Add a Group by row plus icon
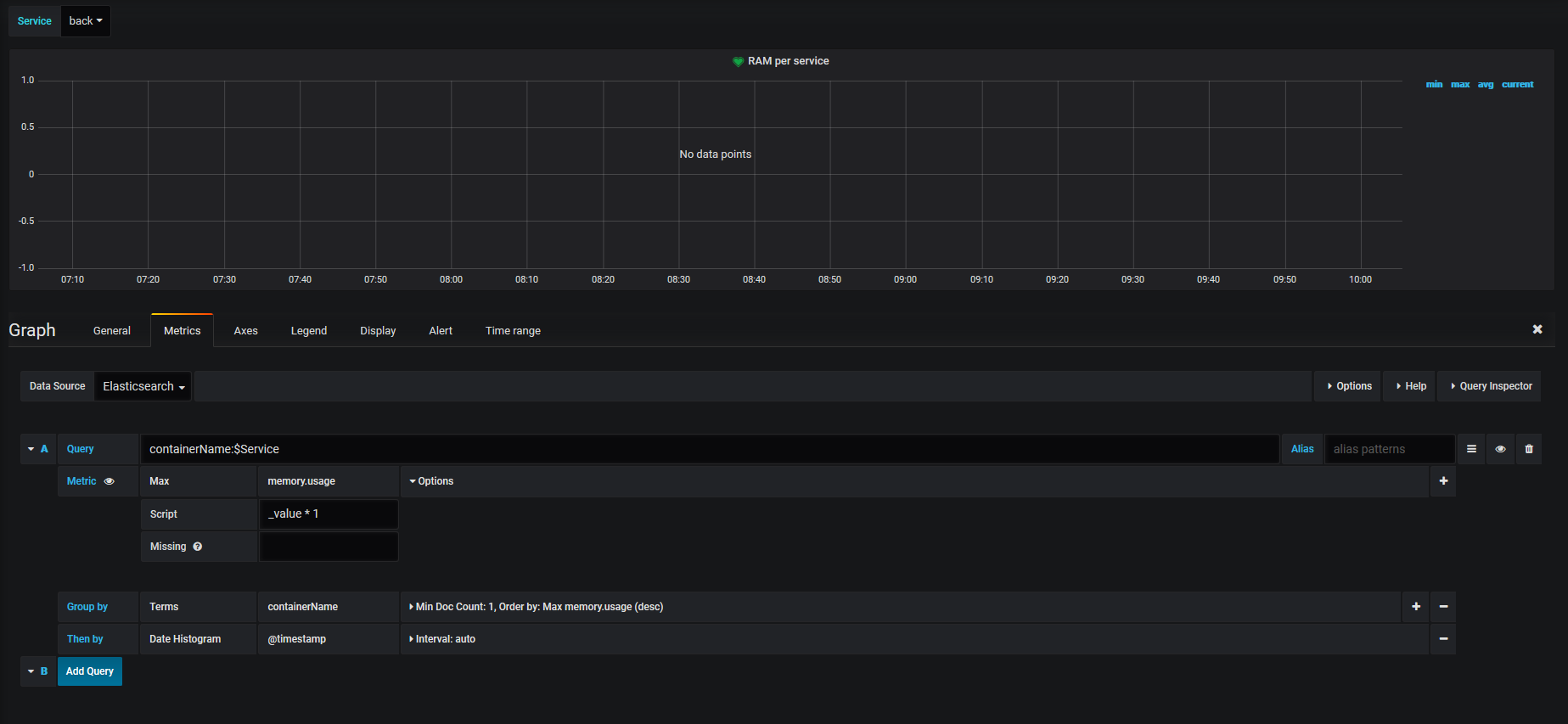Viewport: 1568px width, 724px height. click(1416, 607)
